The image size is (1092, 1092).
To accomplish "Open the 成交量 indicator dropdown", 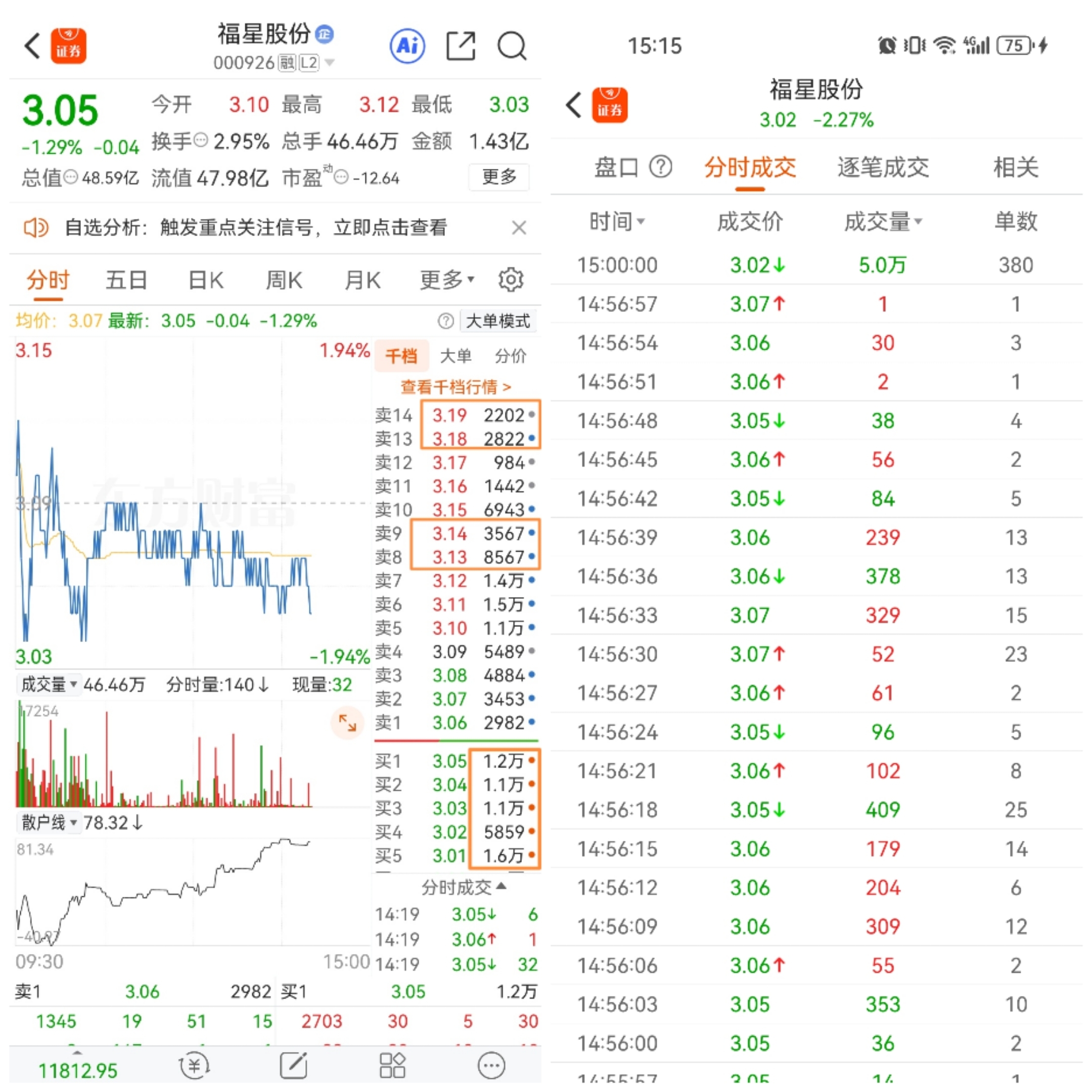I will click(x=49, y=685).
